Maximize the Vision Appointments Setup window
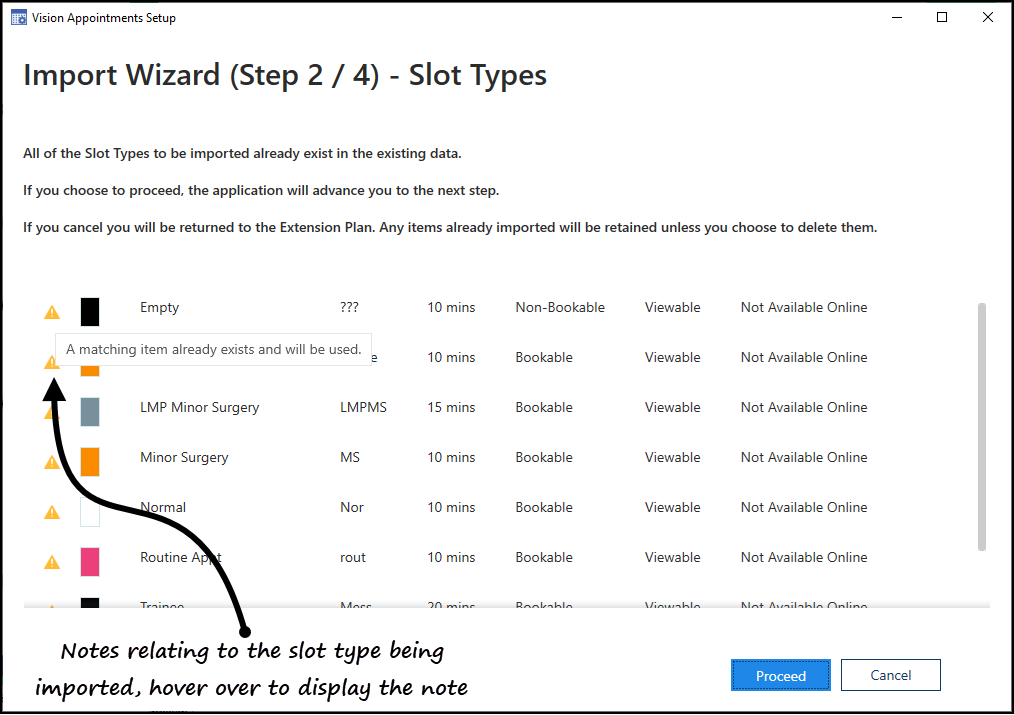 pyautogui.click(x=942, y=17)
